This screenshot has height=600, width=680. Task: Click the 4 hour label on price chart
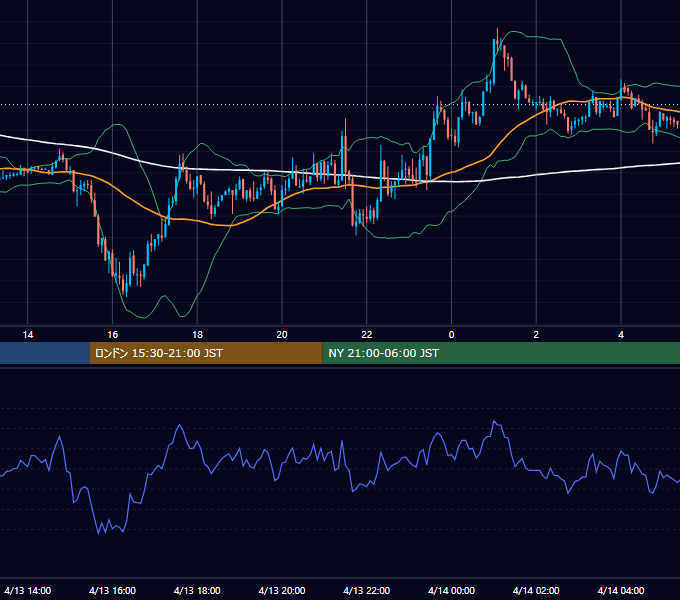621,335
